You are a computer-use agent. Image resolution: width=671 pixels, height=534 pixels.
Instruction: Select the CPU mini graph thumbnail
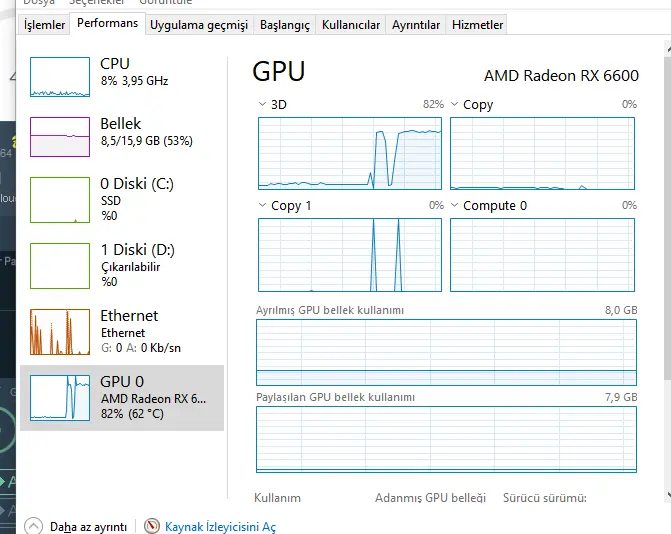tap(60, 77)
